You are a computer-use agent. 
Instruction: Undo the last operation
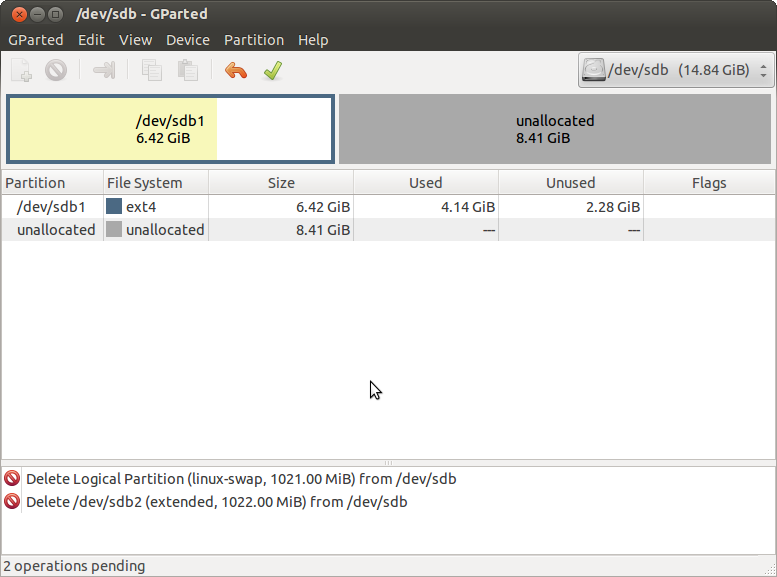236,71
